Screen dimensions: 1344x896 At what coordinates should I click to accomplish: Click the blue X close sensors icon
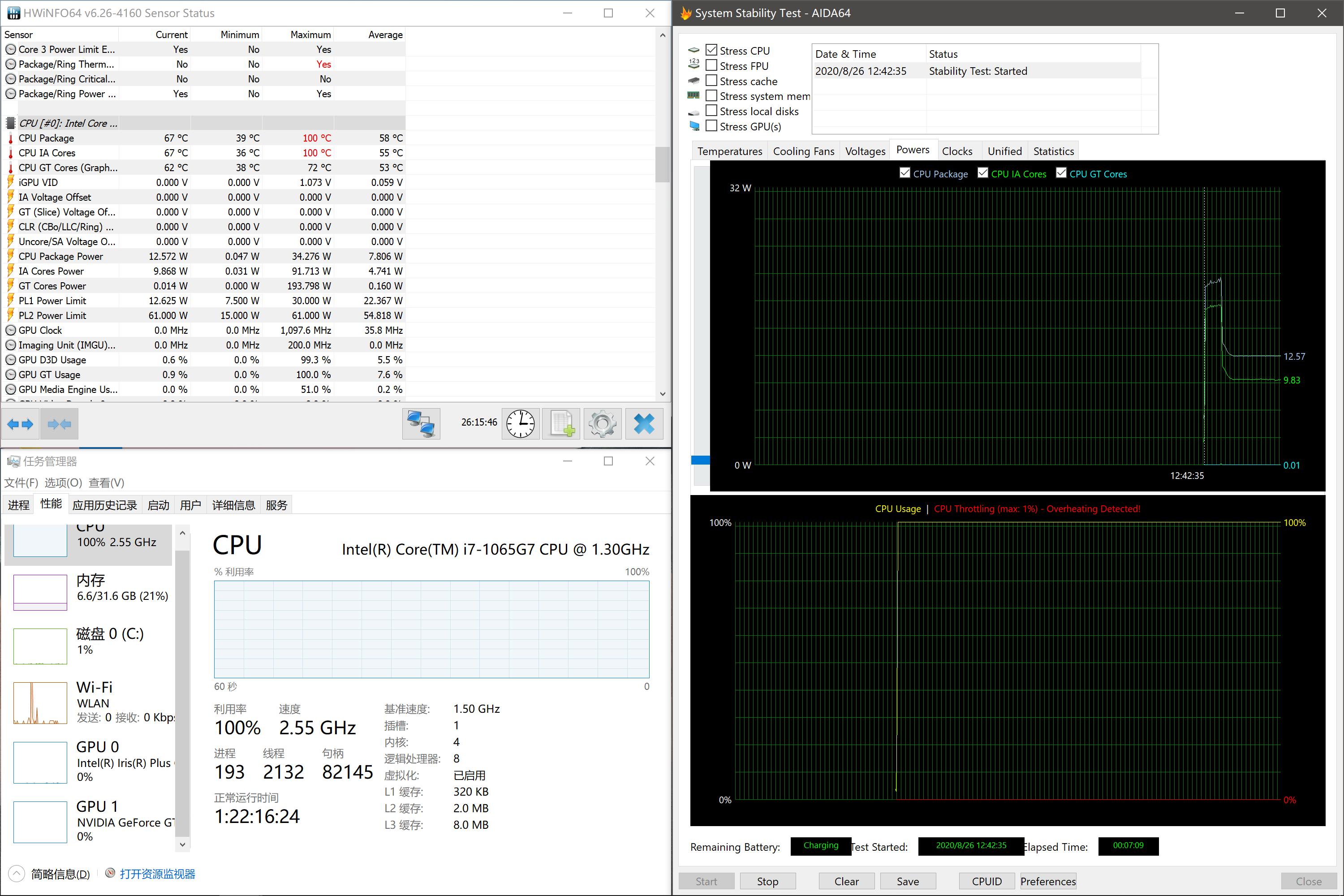(644, 424)
